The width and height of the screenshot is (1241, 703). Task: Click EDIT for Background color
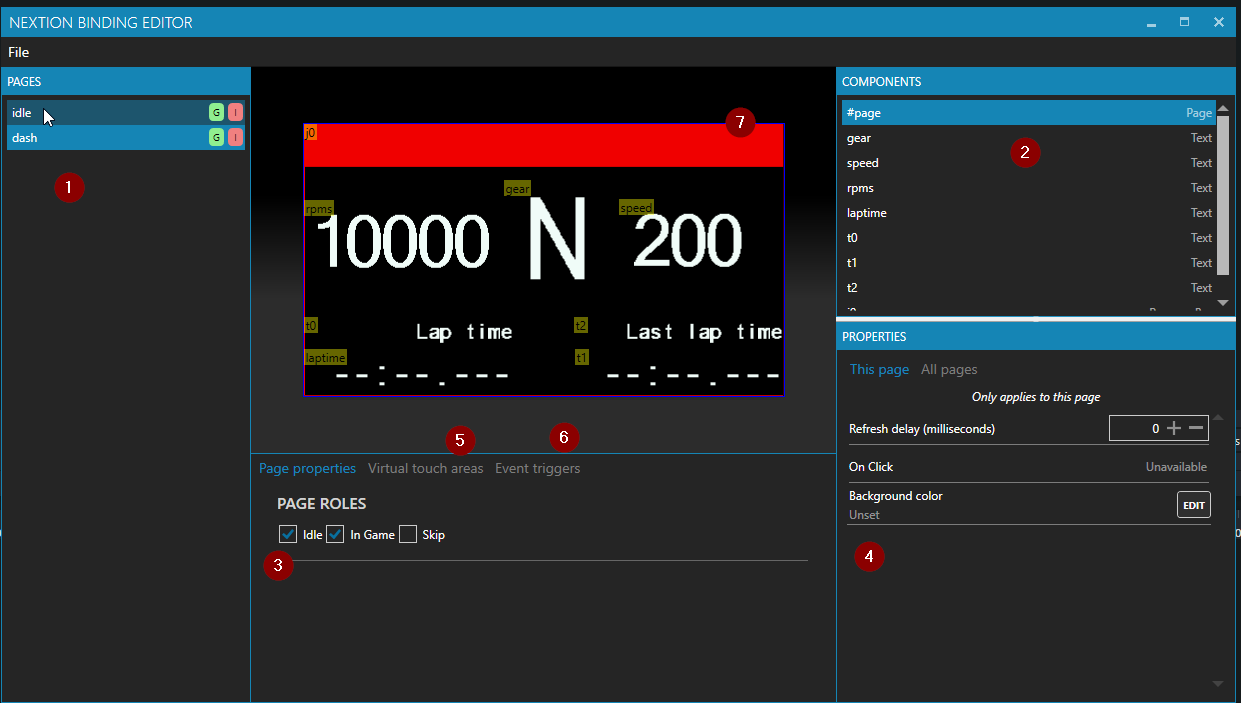coord(1193,504)
